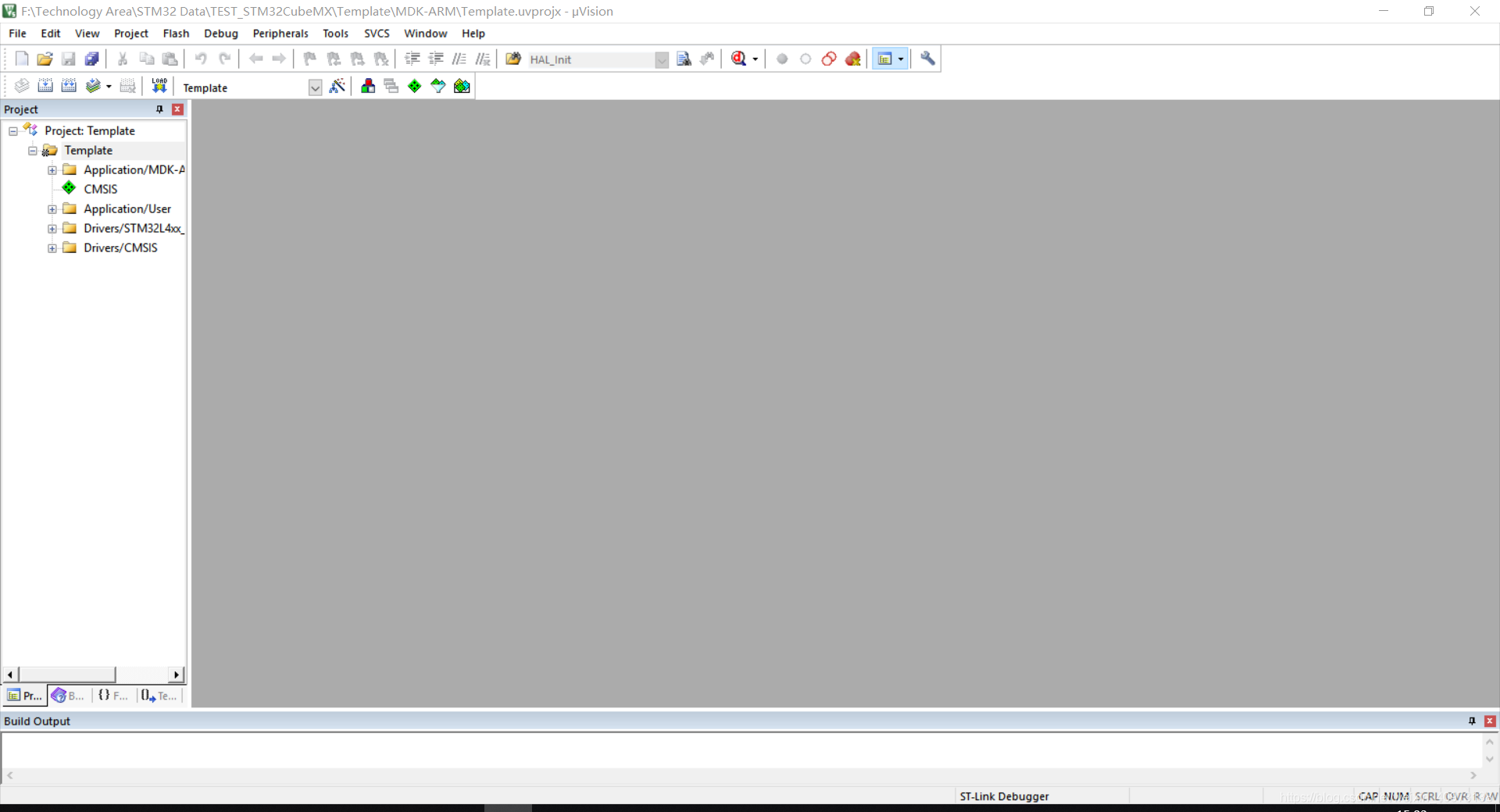Click Build Output scroll down arrow
Screen dimensions: 1500x812
coord(1490,759)
